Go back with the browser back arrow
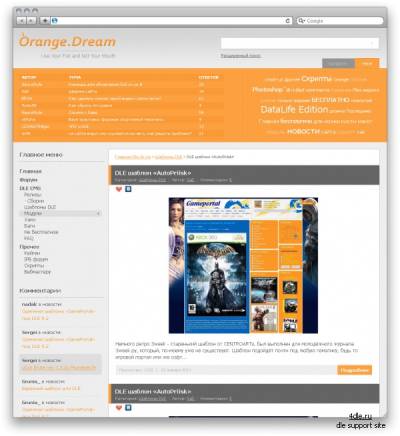The image size is (400, 436). 22,21
